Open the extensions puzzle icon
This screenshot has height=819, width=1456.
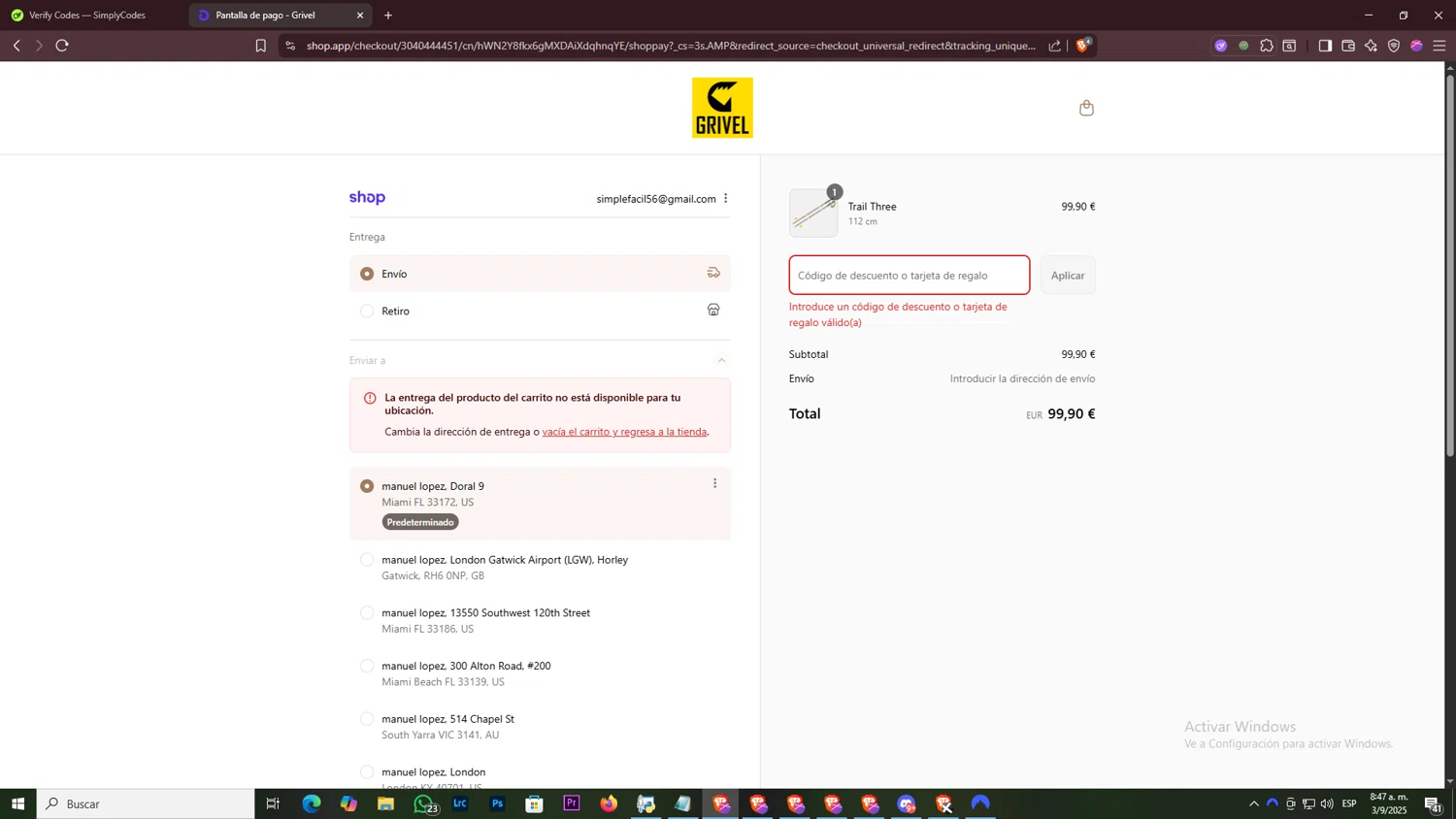point(1267,46)
